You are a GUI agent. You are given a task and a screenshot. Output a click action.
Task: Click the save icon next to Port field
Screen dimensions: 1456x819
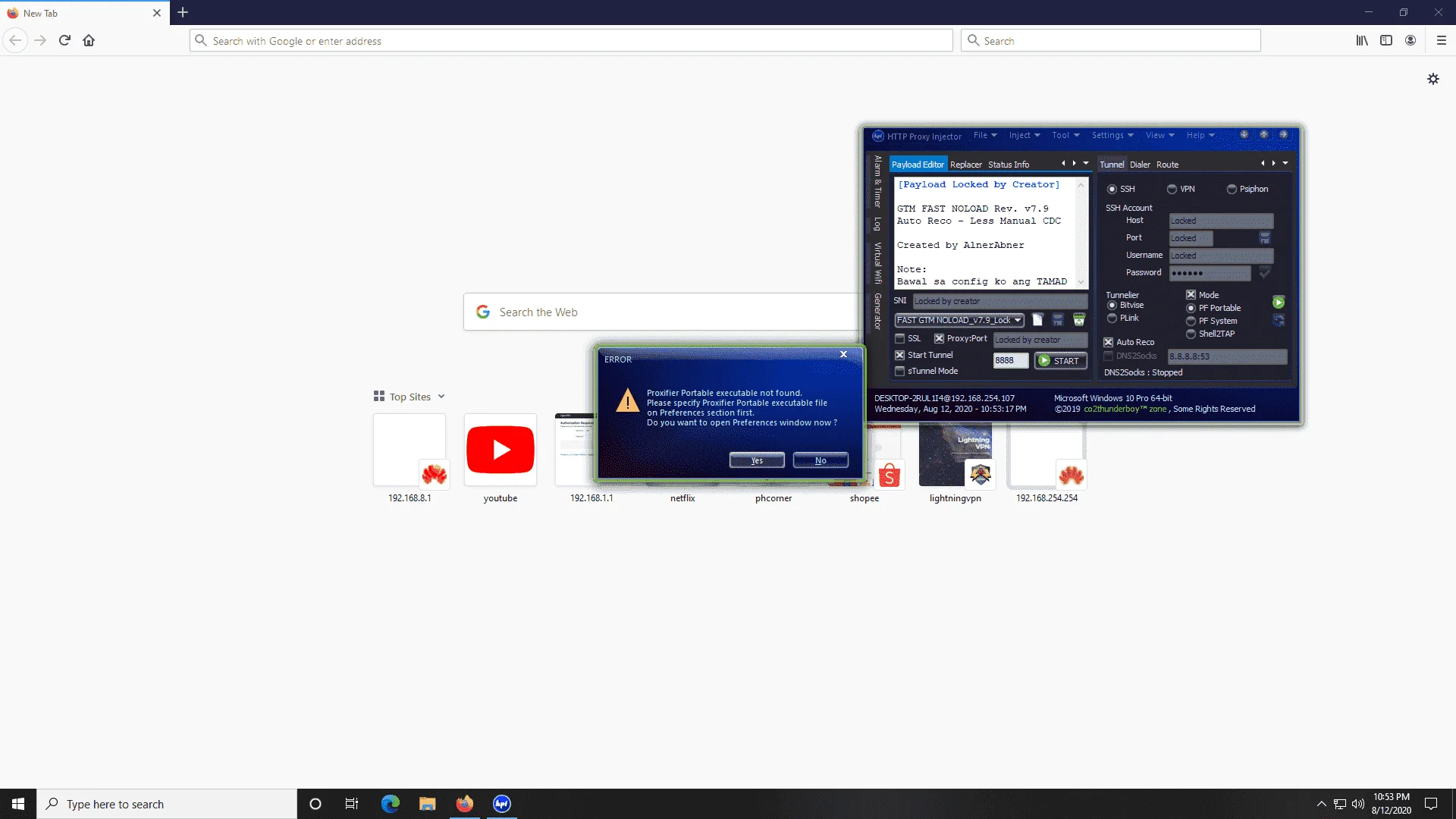[x=1265, y=238]
